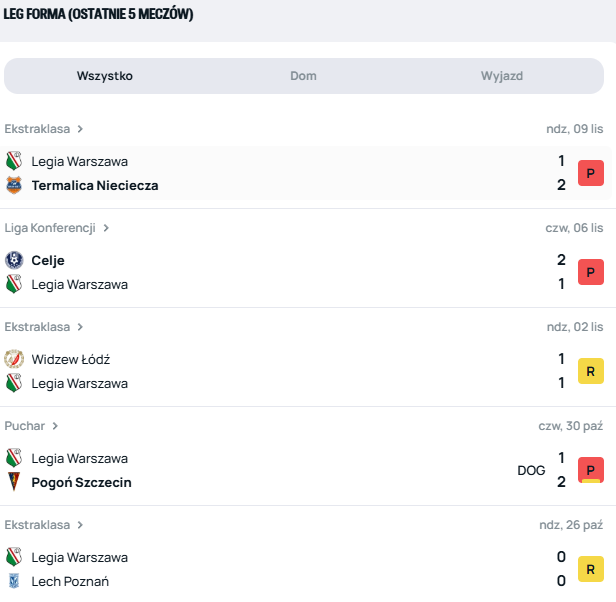
Task: Open Termalica Nieciecza team link
Action: (95, 185)
